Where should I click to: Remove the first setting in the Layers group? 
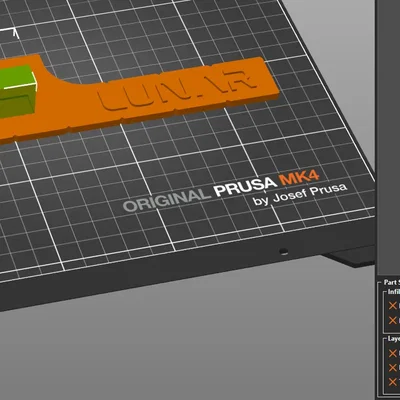tap(393, 353)
